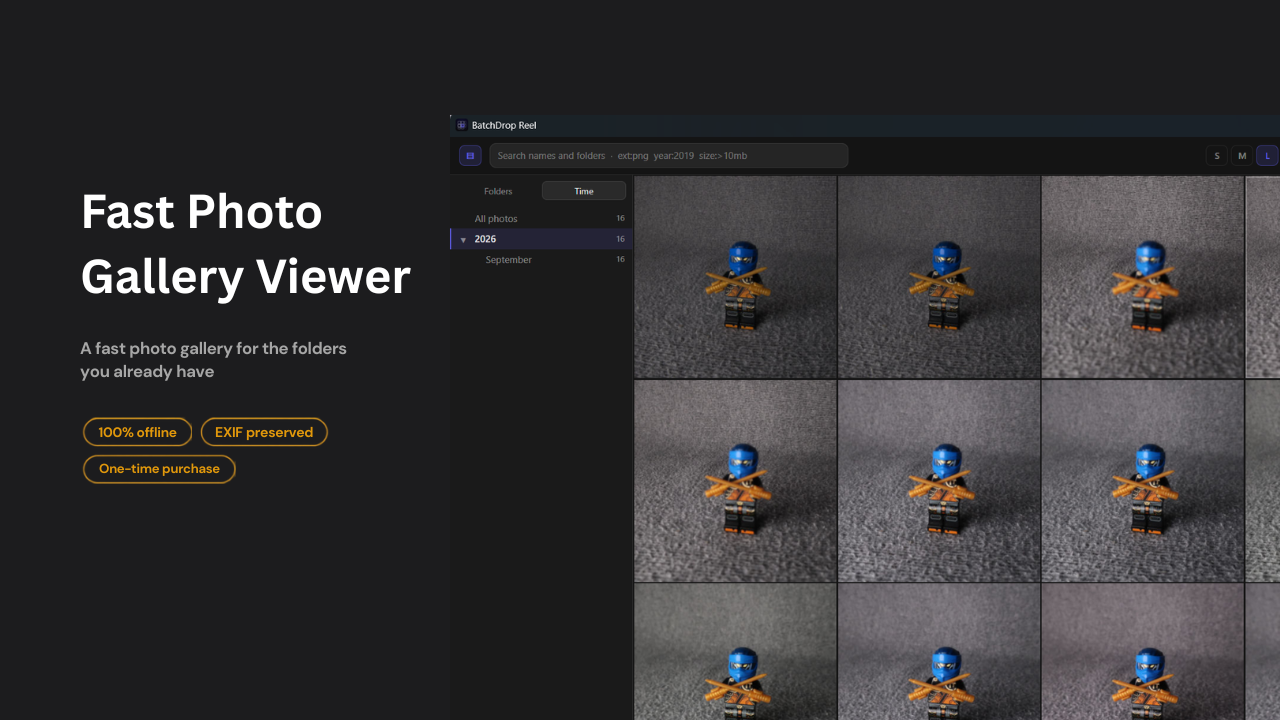Screen dimensions: 1280x720
Task: Open first thumbnail in the top row
Action: click(735, 277)
